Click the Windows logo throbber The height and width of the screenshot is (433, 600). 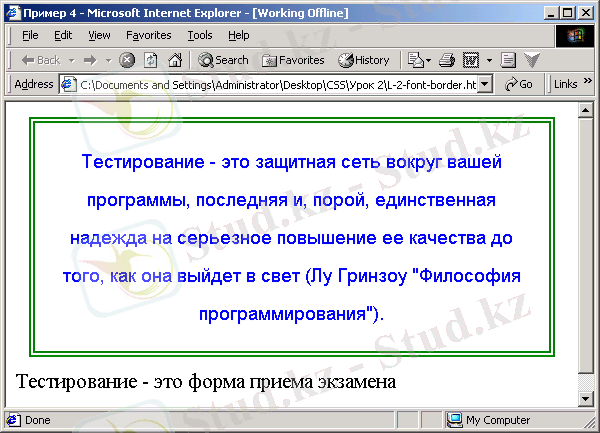click(x=575, y=36)
